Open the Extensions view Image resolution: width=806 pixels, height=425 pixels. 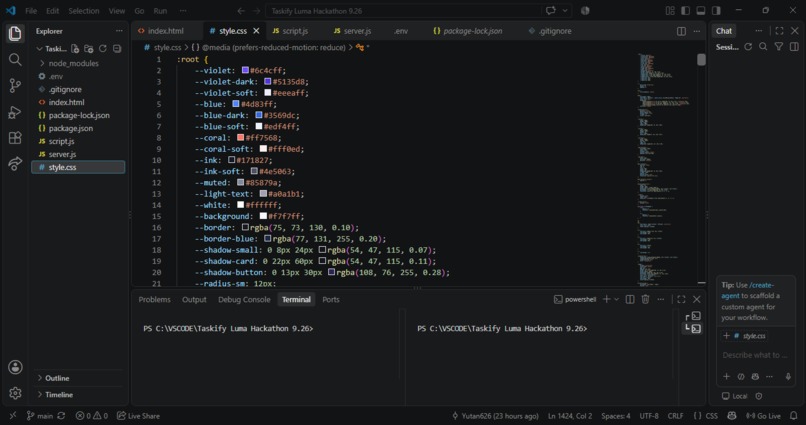pyautogui.click(x=15, y=138)
